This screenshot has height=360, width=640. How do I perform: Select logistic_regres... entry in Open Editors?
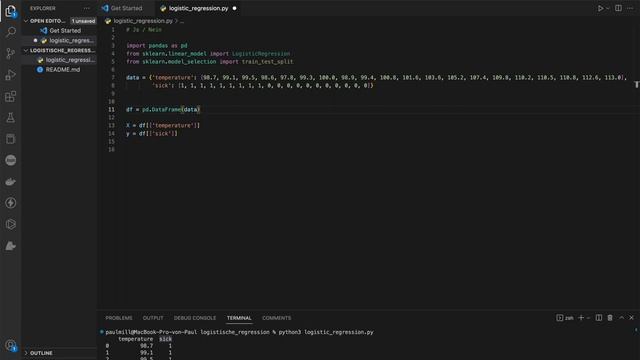pos(59,40)
